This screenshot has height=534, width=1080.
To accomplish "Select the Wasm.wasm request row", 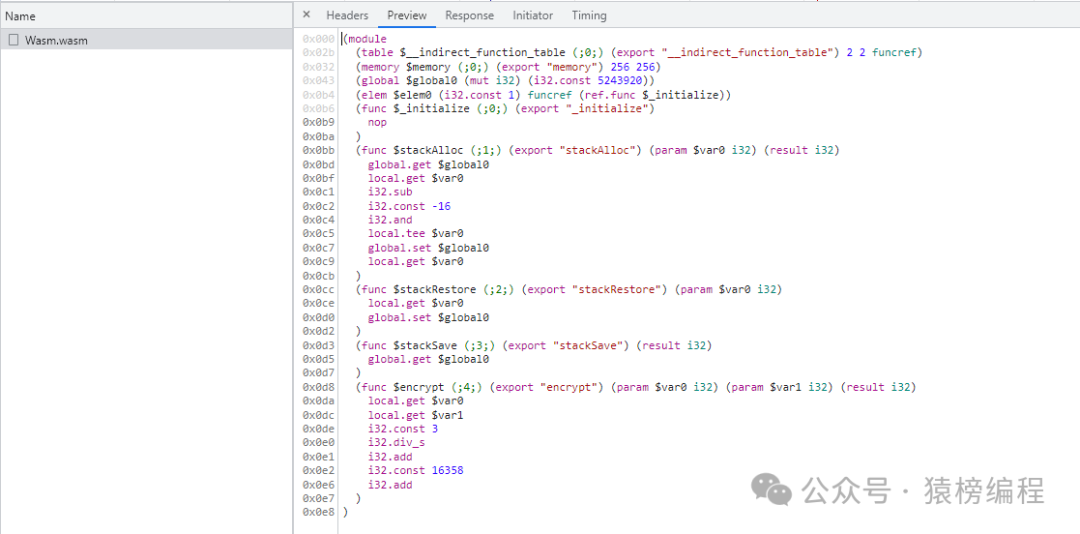I will coord(146,40).
